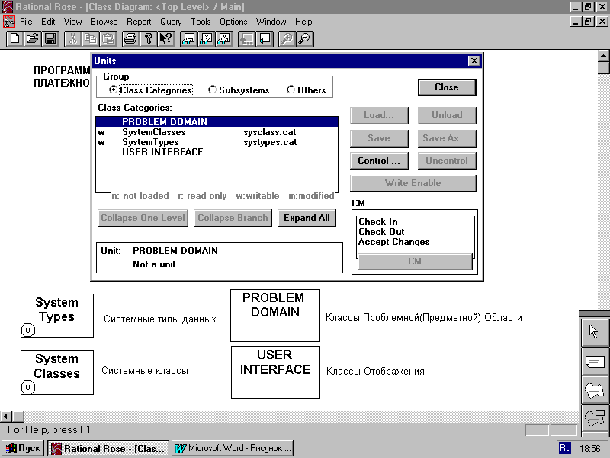Click Close button in Units dialog
The image size is (610, 458).
(446, 87)
